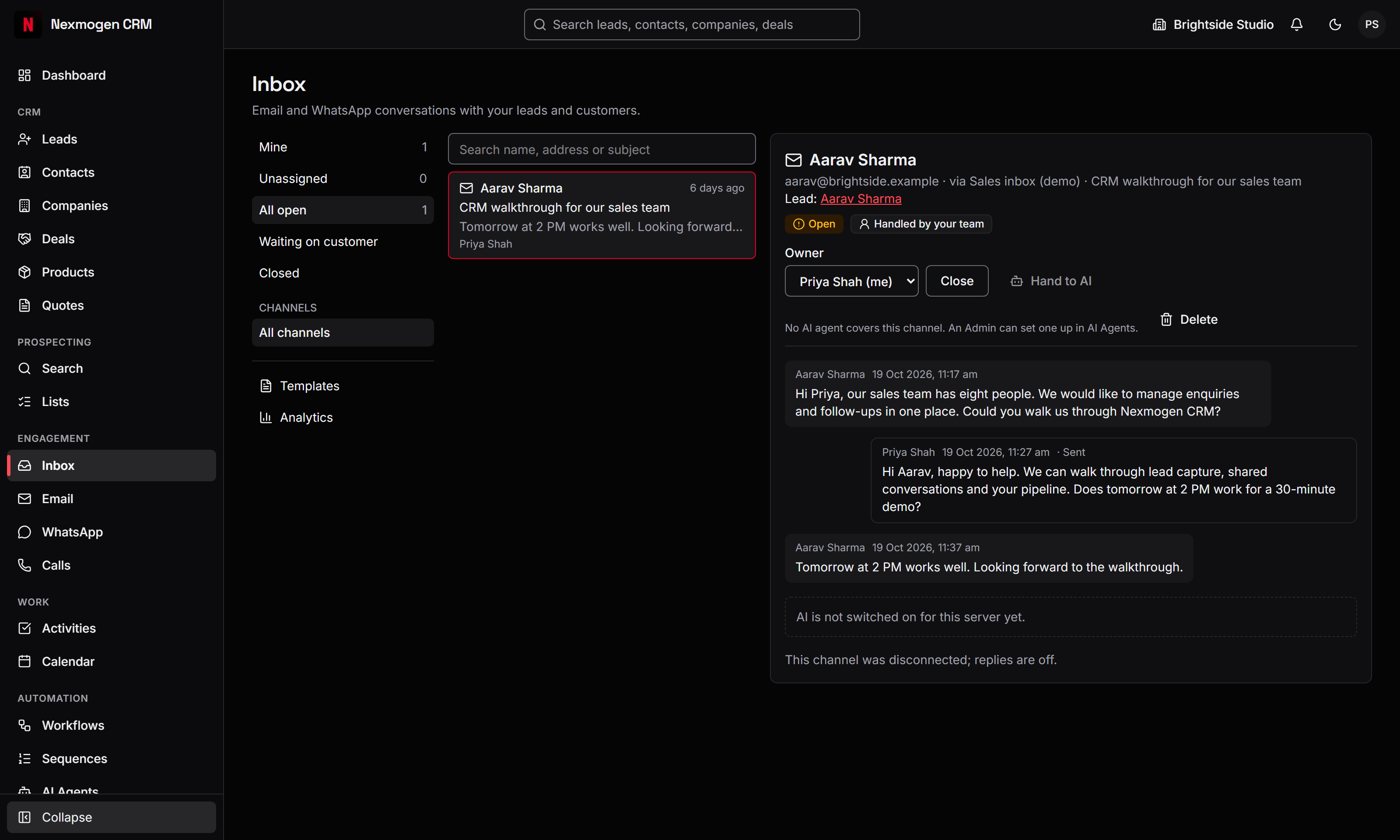
Task: Open inbox Templates
Action: pyautogui.click(x=343, y=386)
